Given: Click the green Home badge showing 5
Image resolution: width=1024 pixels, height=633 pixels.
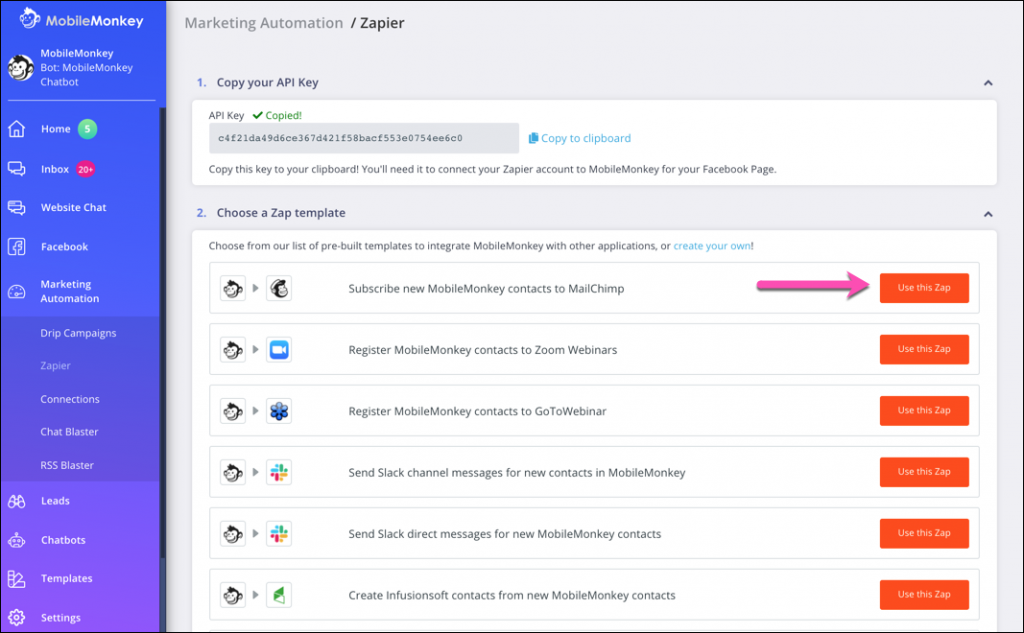Looking at the screenshot, I should 88,129.
